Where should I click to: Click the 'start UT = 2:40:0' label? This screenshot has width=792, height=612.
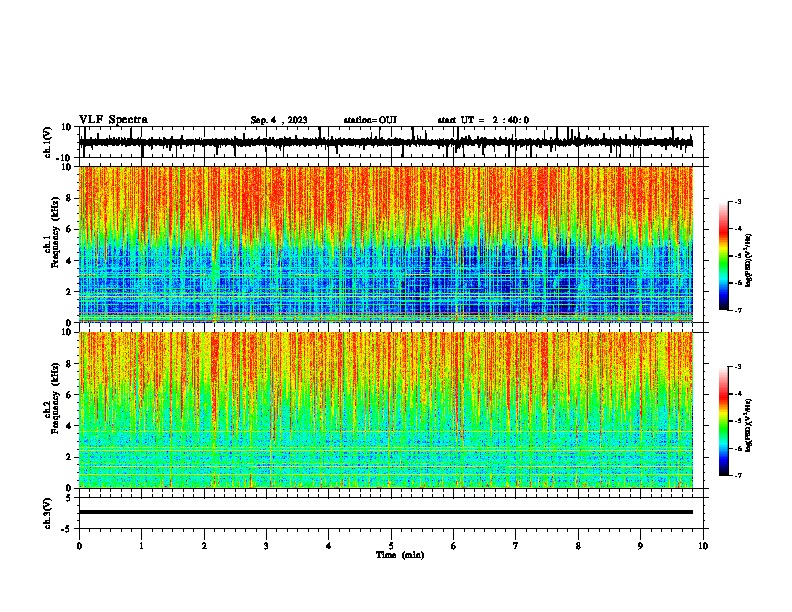[x=483, y=120]
